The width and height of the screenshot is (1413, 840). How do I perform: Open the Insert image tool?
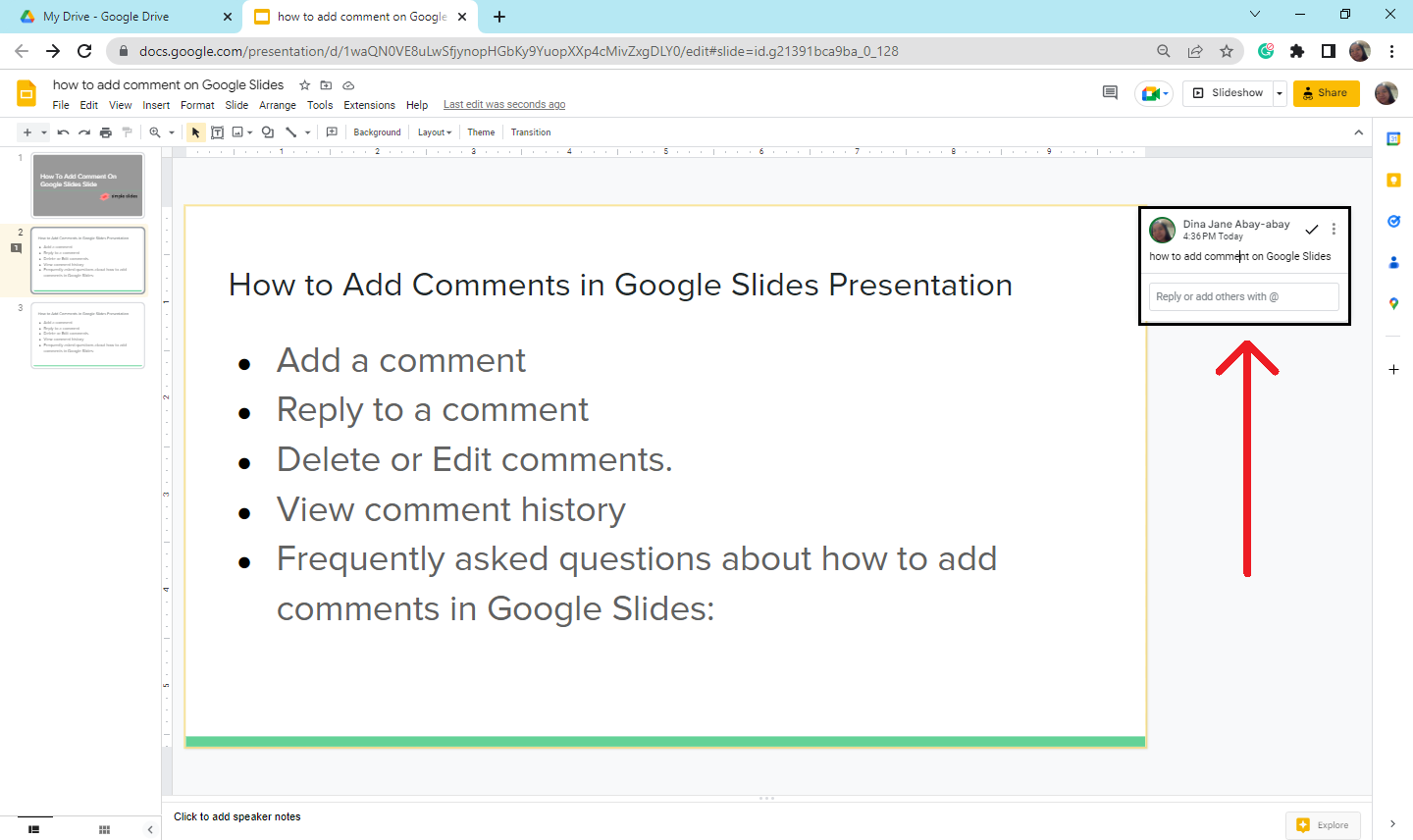tap(236, 131)
